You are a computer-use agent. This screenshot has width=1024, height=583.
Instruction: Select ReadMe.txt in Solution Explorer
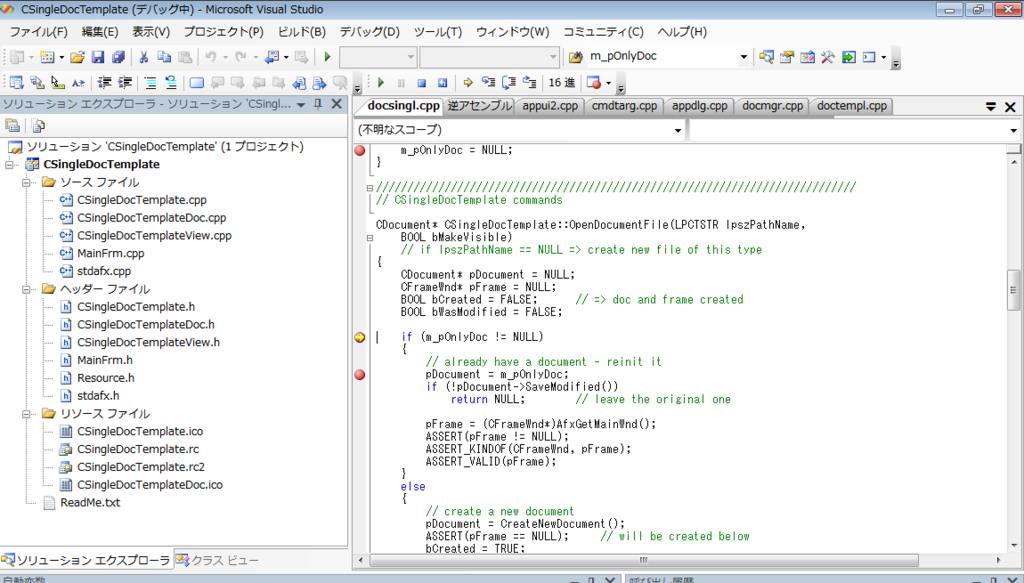(x=90, y=503)
